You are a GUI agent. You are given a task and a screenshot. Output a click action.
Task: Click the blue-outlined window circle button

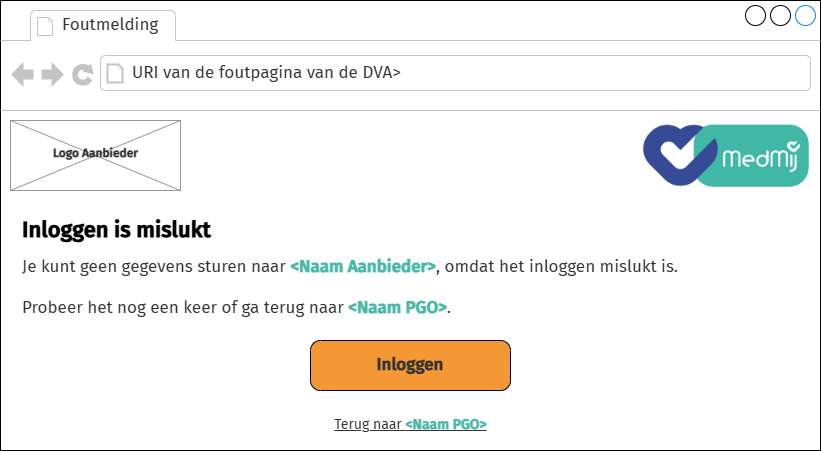[x=805, y=15]
